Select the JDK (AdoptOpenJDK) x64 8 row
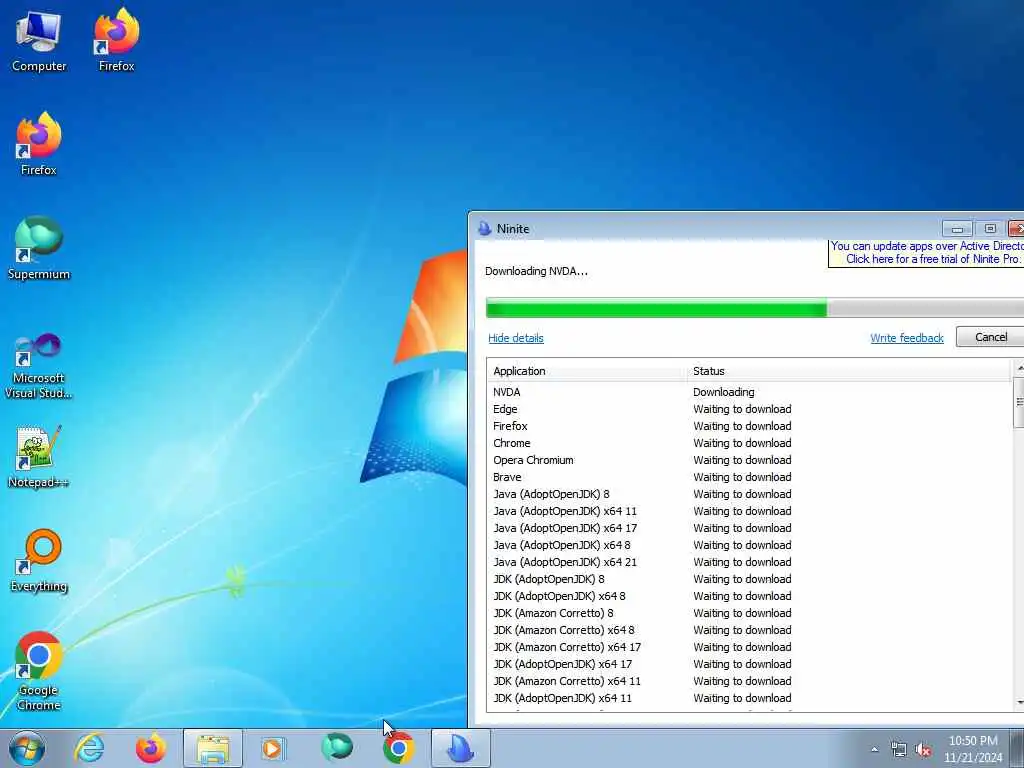Screen dimensions: 1024x768 749,596
